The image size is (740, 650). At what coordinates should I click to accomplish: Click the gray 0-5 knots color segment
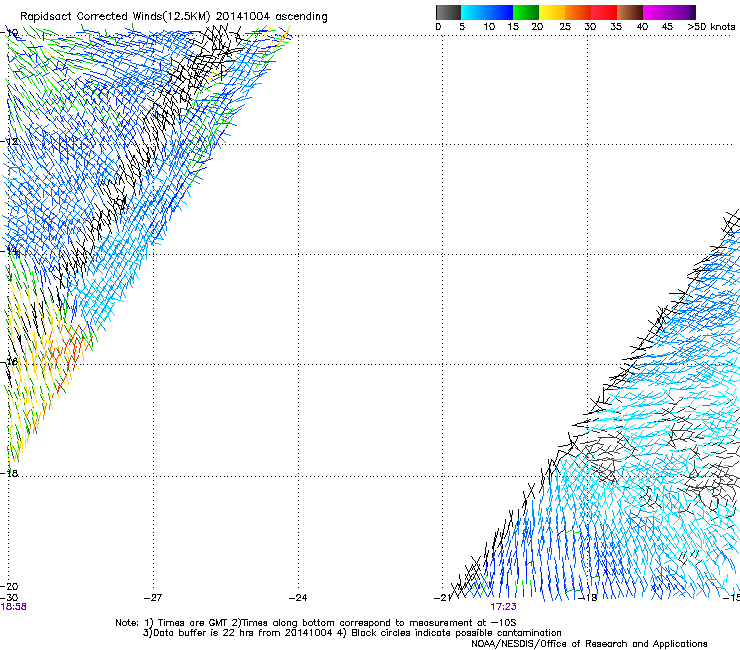tap(448, 12)
